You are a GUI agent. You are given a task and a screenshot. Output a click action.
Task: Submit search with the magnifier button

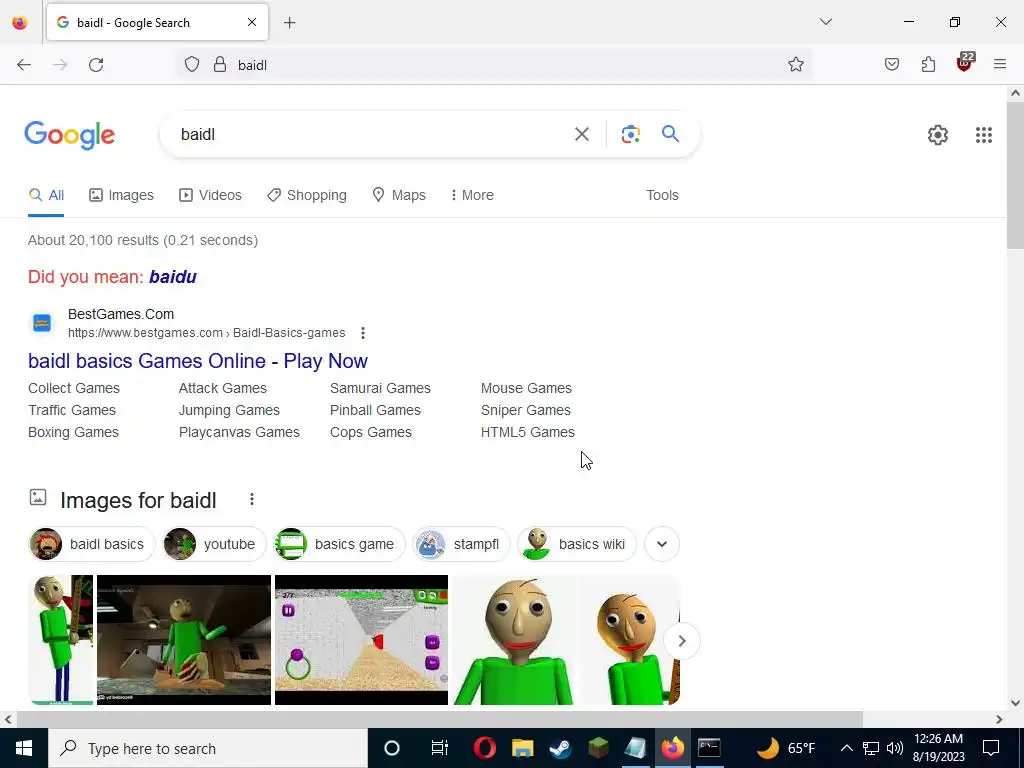[670, 134]
